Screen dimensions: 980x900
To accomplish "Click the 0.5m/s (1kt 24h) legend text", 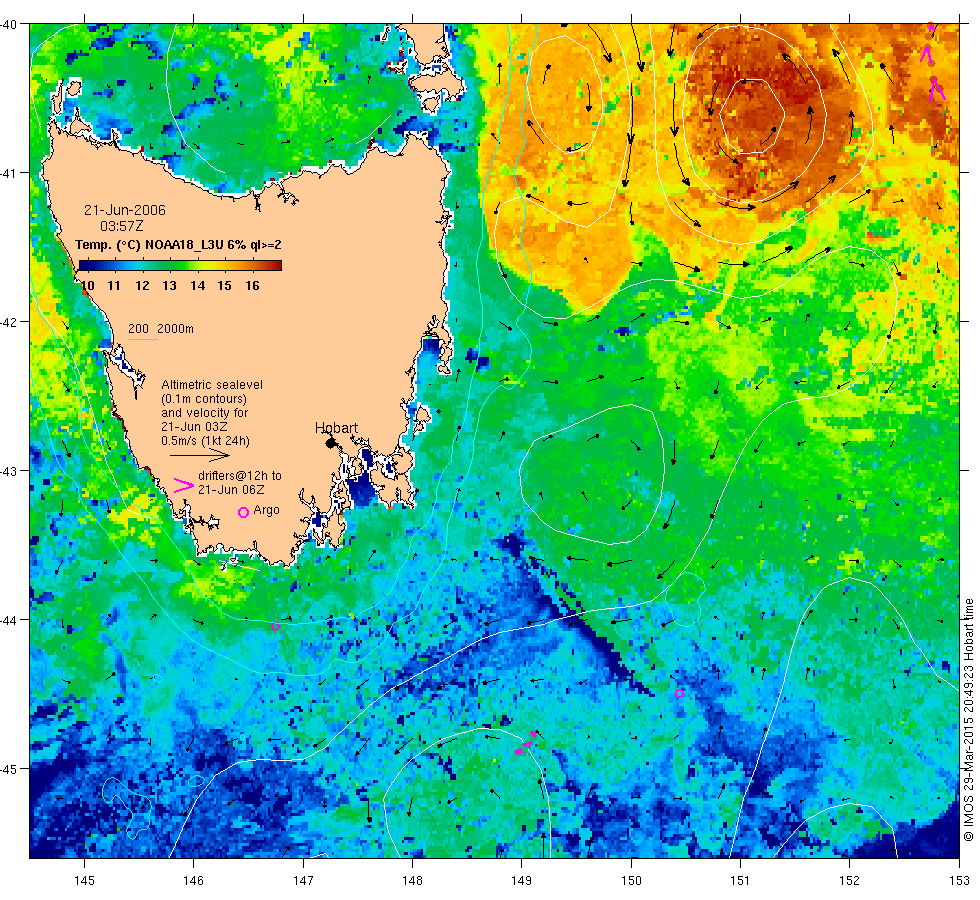I will [206, 441].
